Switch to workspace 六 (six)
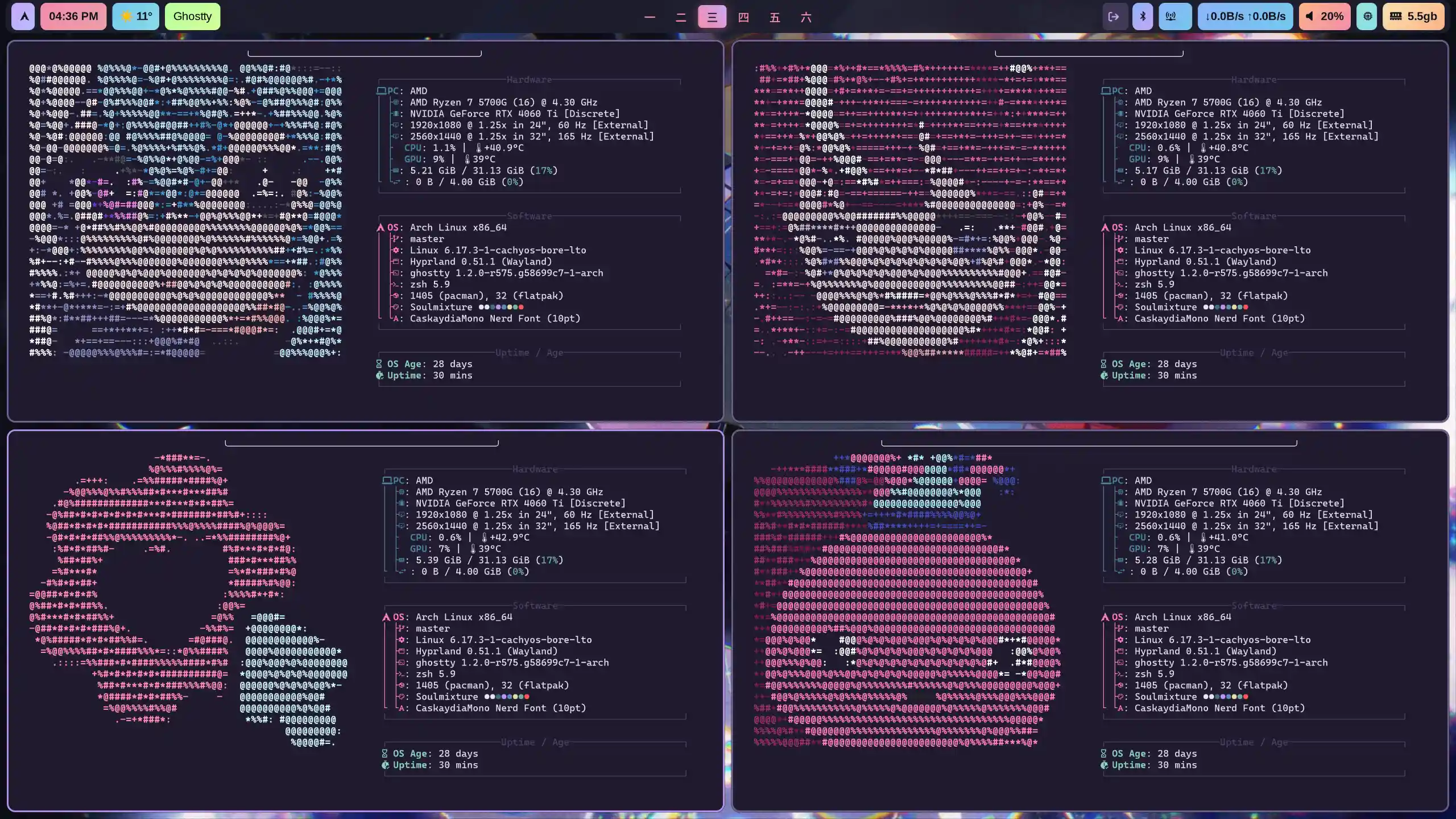Viewport: 1456px width, 819px height. pyautogui.click(x=806, y=17)
